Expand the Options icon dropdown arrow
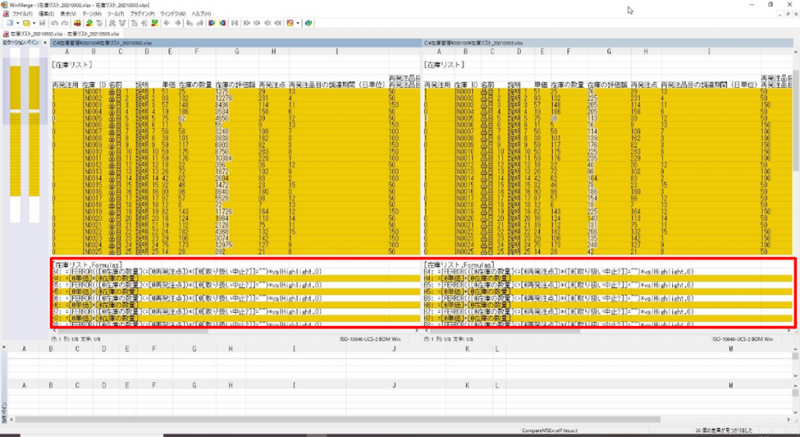 coord(297,23)
